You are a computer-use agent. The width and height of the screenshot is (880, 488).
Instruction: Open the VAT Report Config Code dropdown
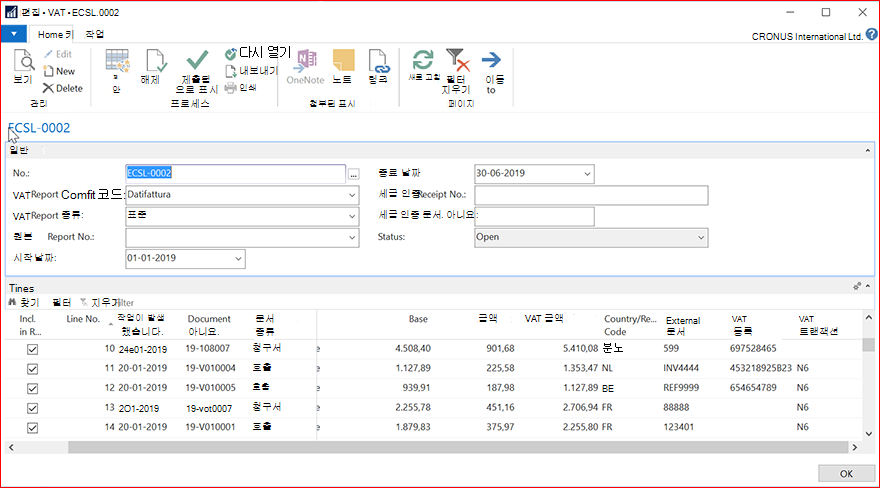[x=352, y=195]
